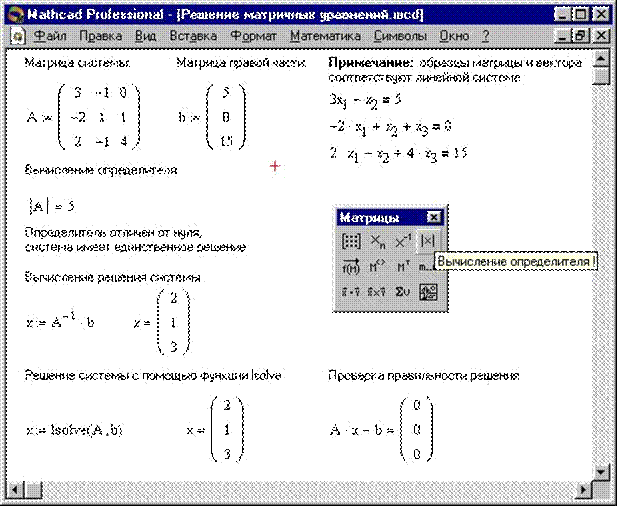617x506 pixels.
Task: Open the ? help menu
Action: [x=486, y=36]
